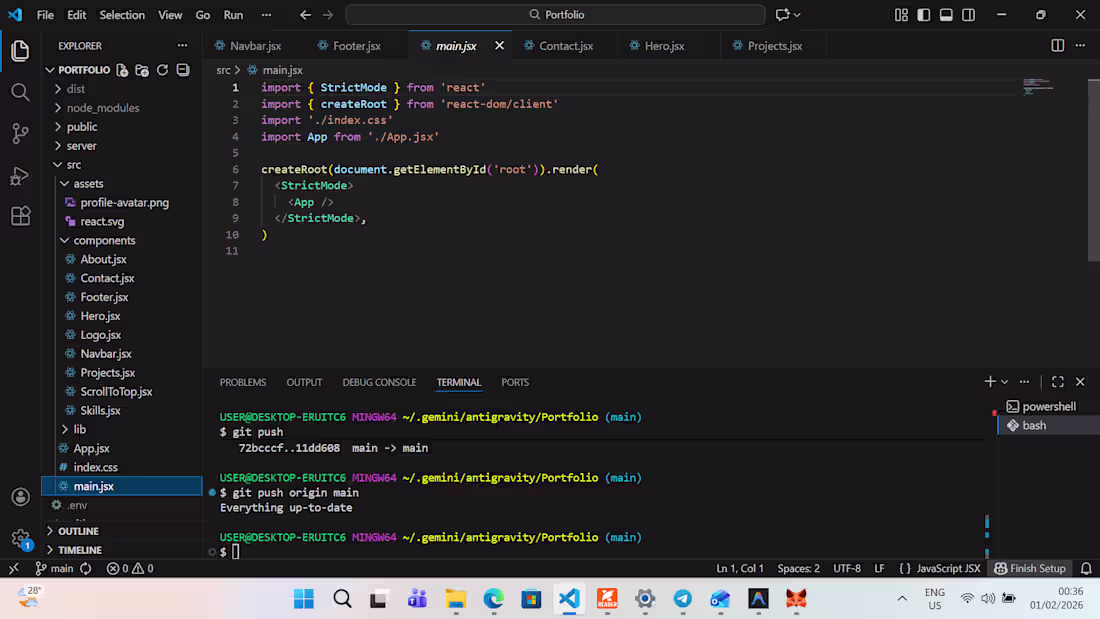Open the new terminal launch profile dropdown
The width and height of the screenshot is (1100, 619).
click(1005, 382)
